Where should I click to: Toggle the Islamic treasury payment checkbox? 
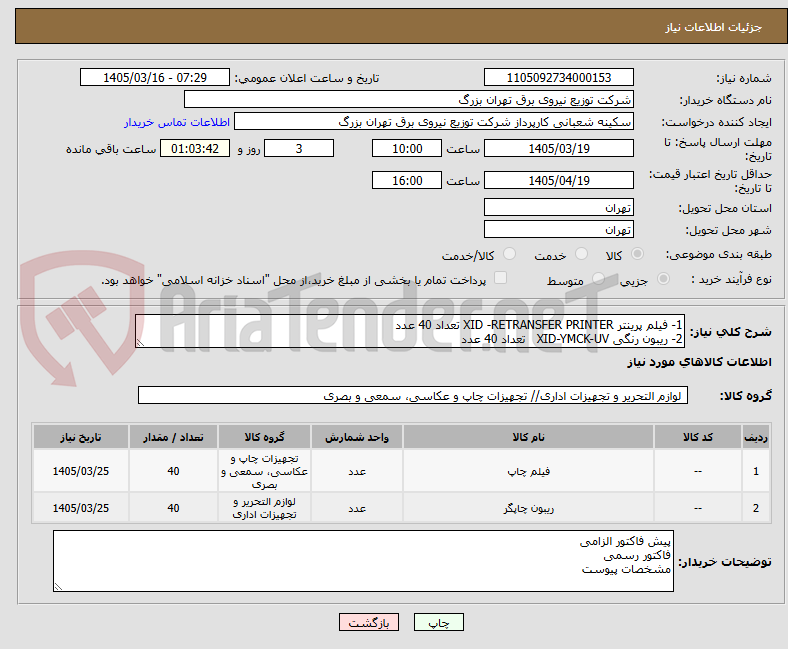pos(501,278)
